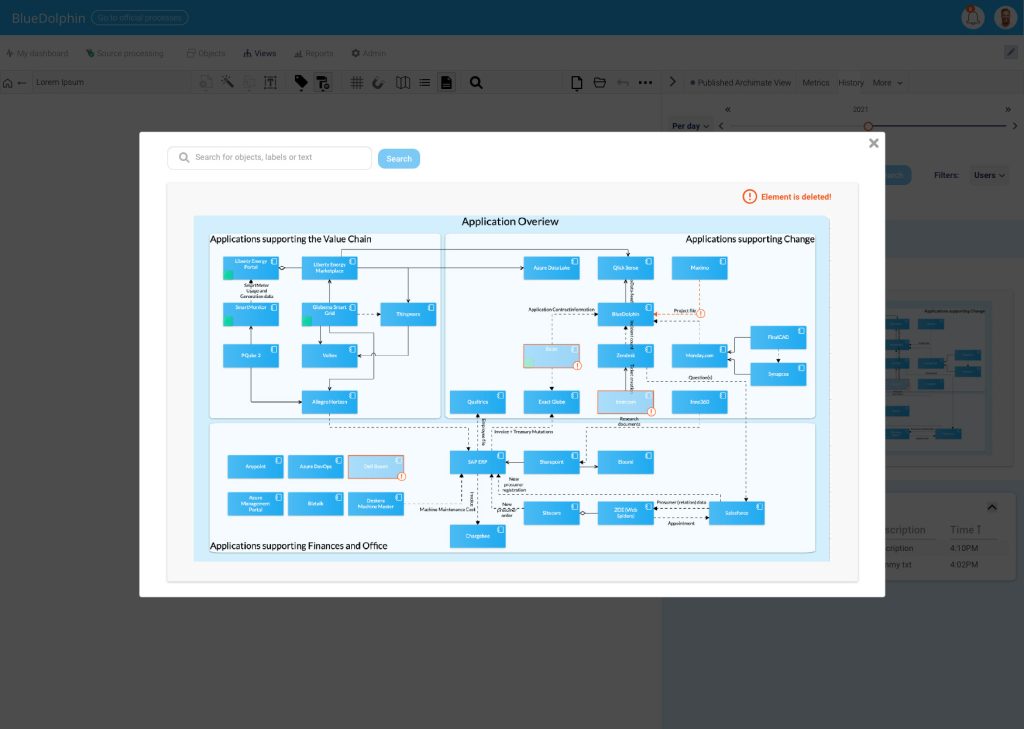Select the Monday.com application box
The width and height of the screenshot is (1024, 729).
(699, 356)
